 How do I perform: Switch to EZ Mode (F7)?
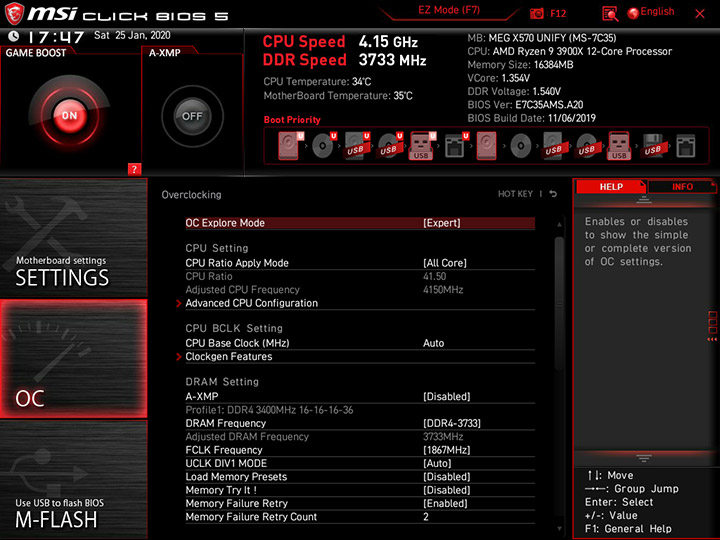tap(449, 10)
